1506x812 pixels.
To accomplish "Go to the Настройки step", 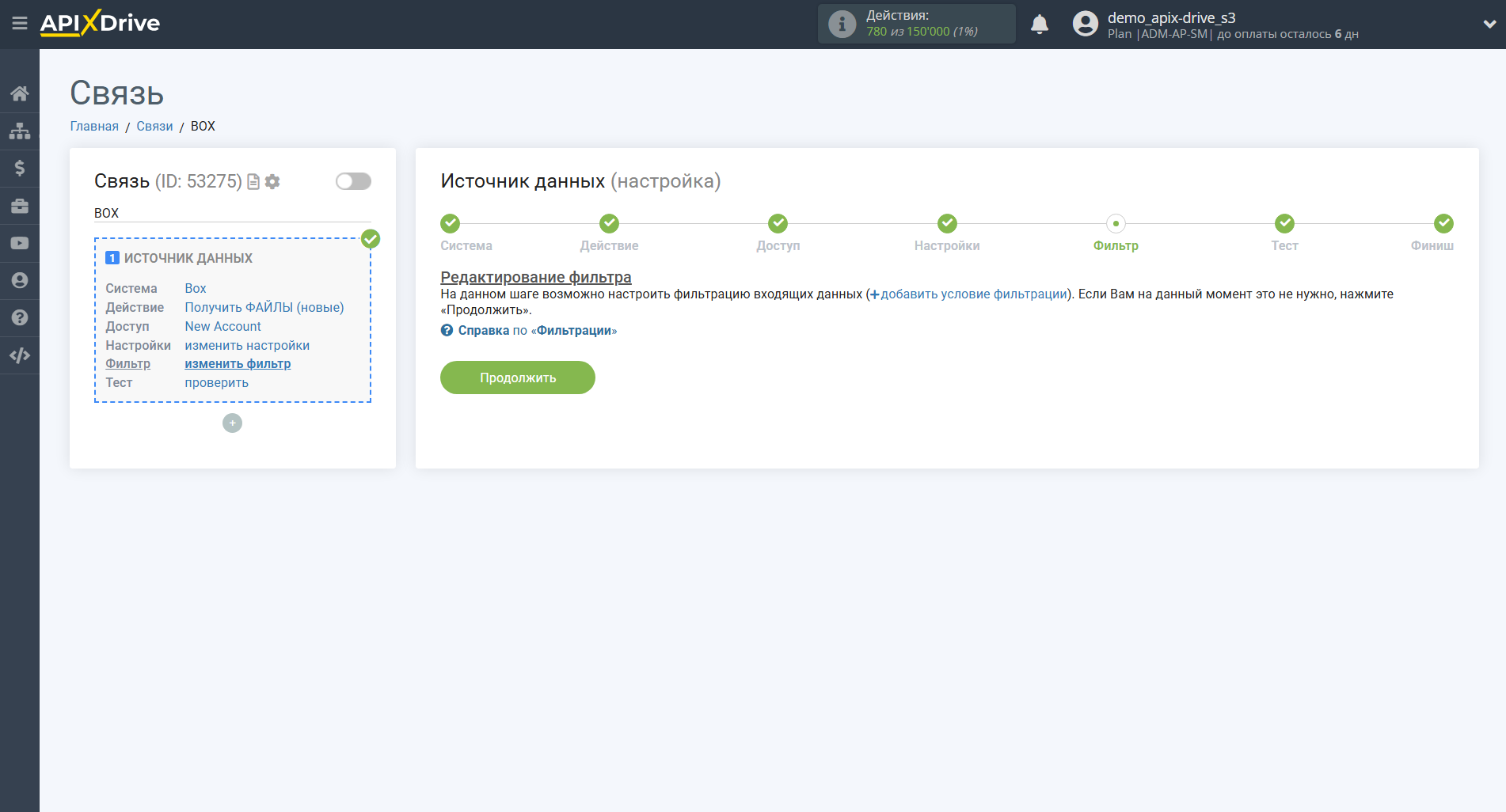I will pyautogui.click(x=947, y=224).
